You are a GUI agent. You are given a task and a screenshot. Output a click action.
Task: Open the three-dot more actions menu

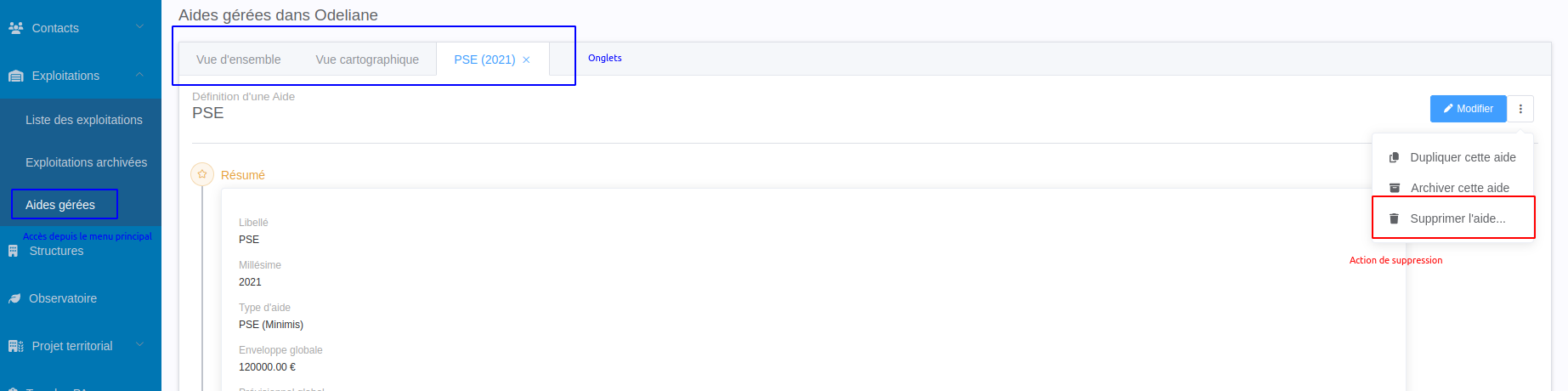pyautogui.click(x=1520, y=109)
